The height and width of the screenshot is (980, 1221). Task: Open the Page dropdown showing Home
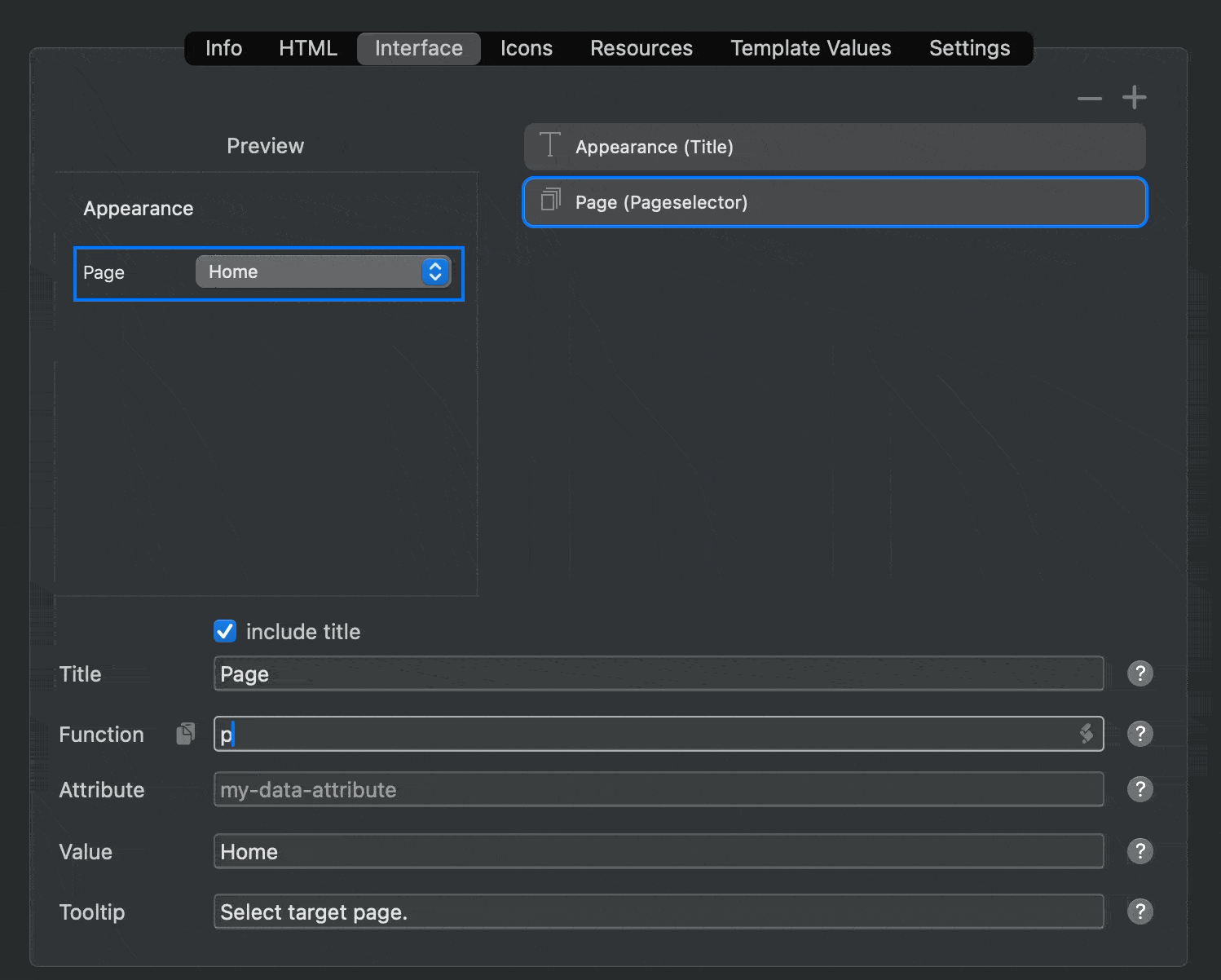pyautogui.click(x=323, y=272)
